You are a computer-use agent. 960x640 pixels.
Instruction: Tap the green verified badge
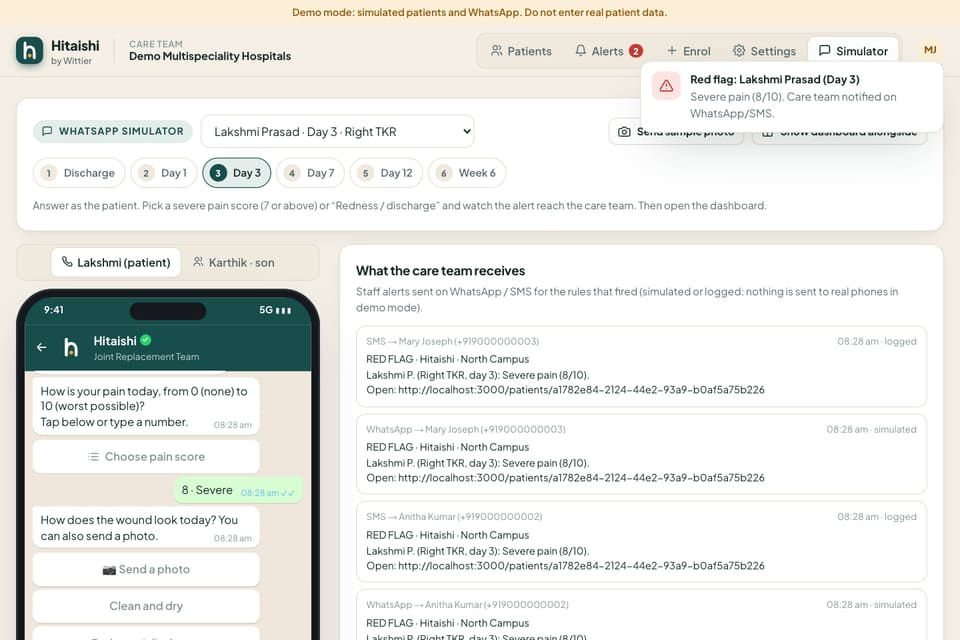tap(146, 341)
